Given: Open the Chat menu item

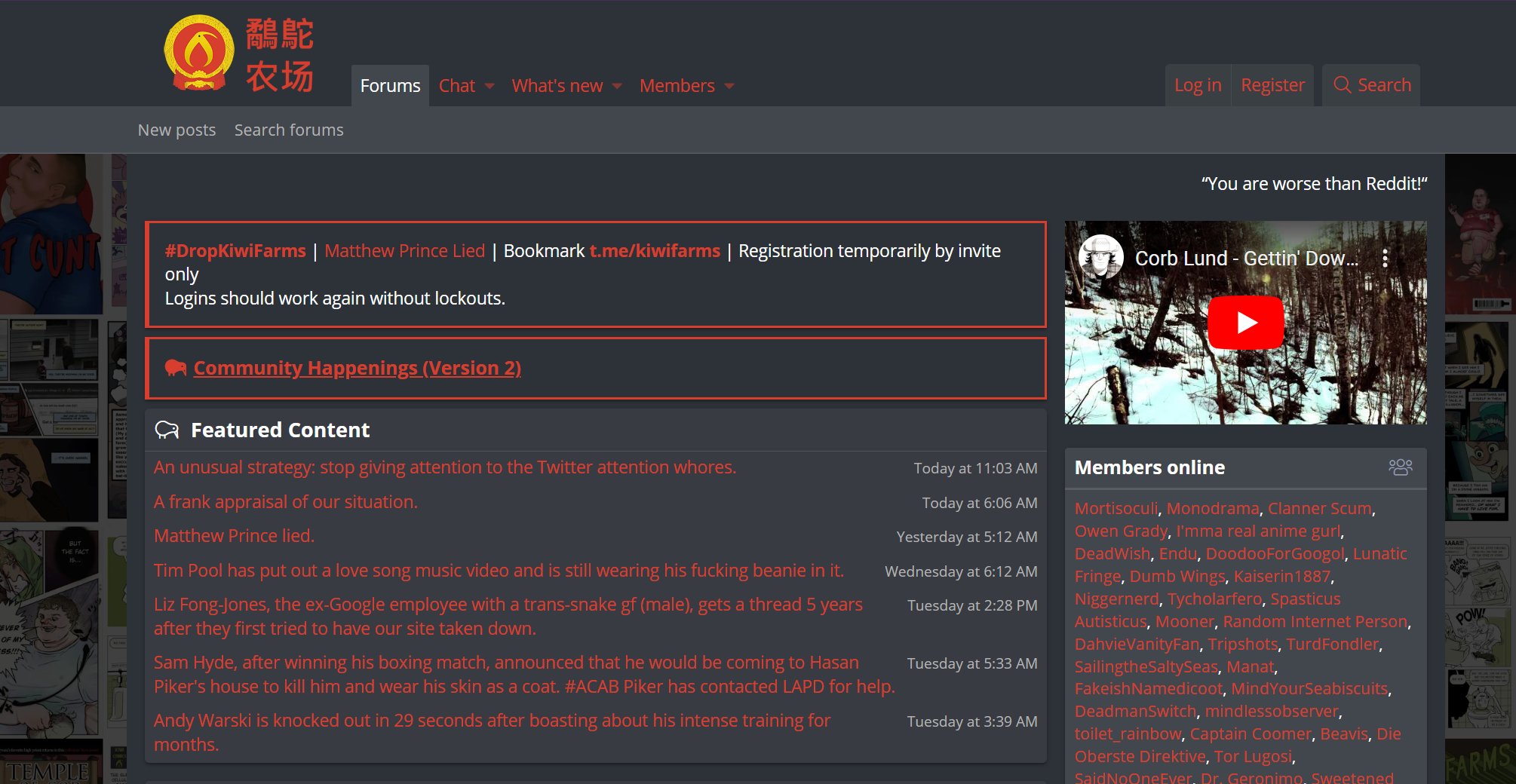Looking at the screenshot, I should click(457, 86).
